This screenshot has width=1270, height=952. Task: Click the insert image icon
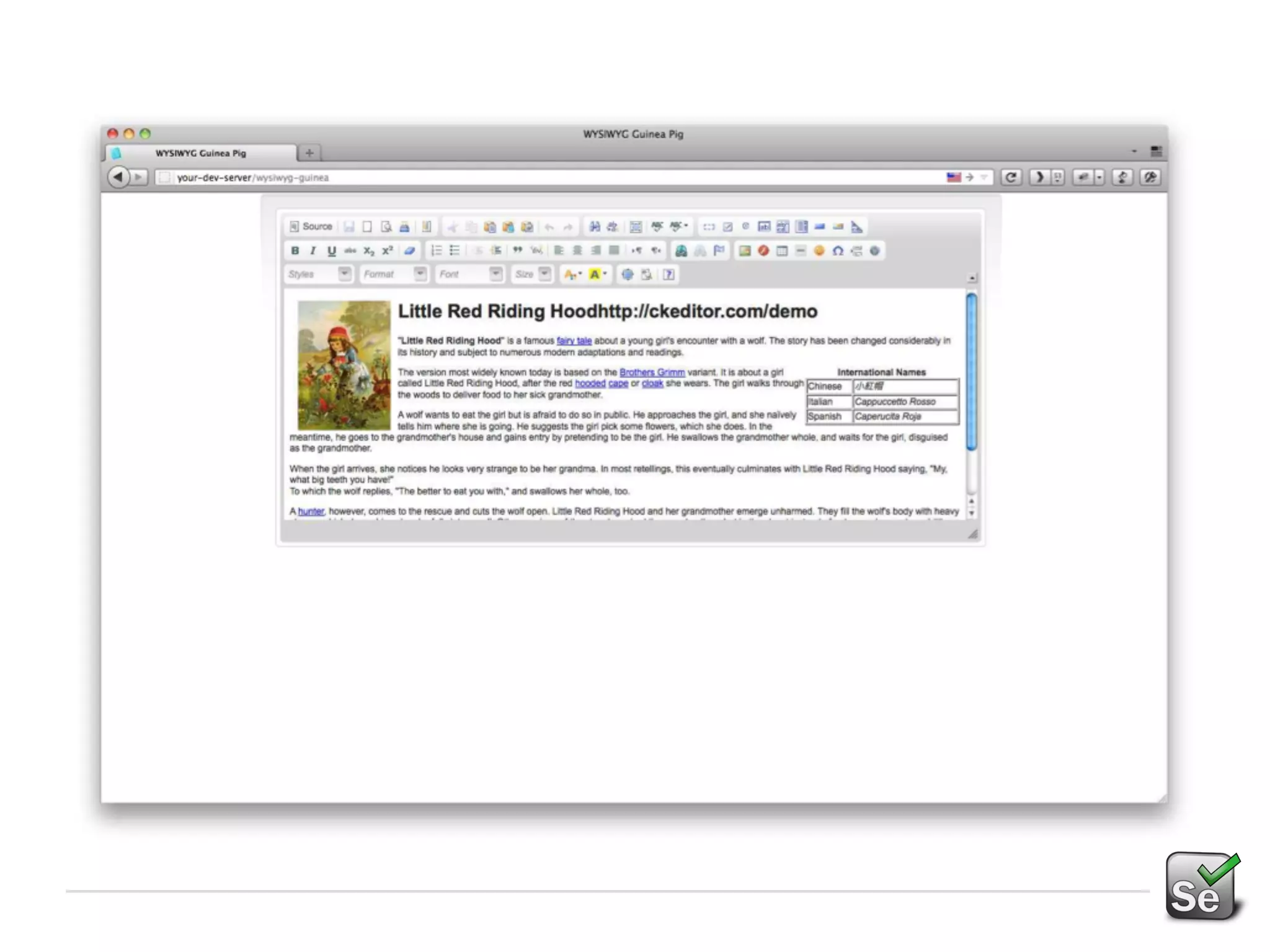point(745,250)
